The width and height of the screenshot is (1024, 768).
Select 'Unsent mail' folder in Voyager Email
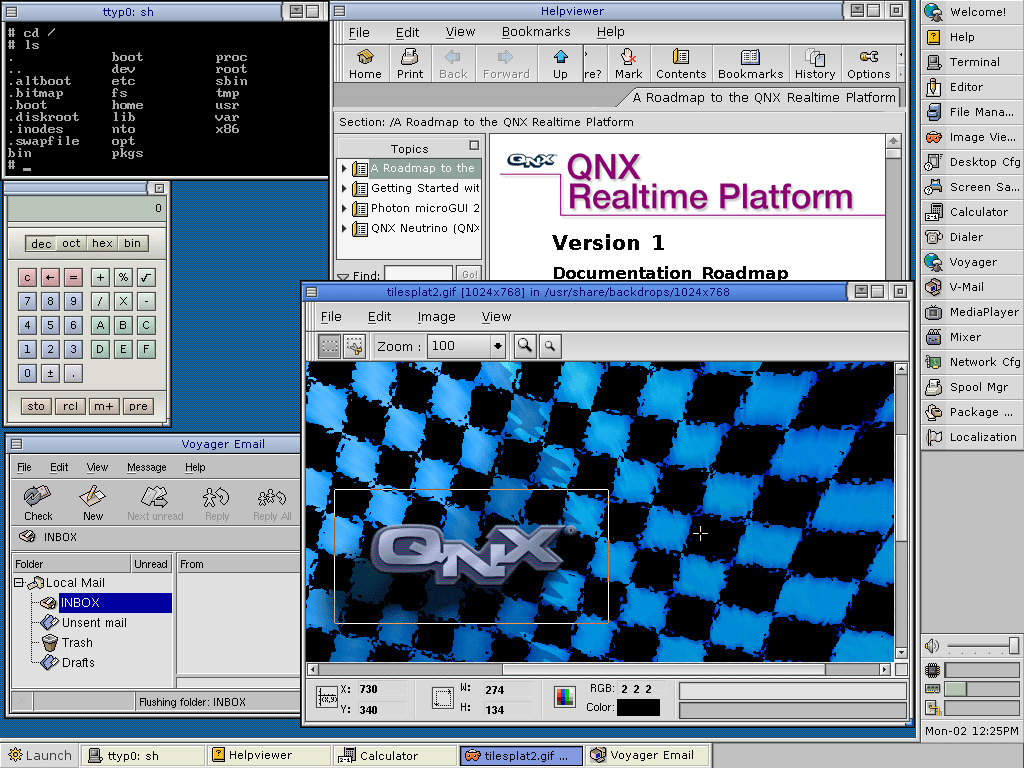tap(94, 623)
